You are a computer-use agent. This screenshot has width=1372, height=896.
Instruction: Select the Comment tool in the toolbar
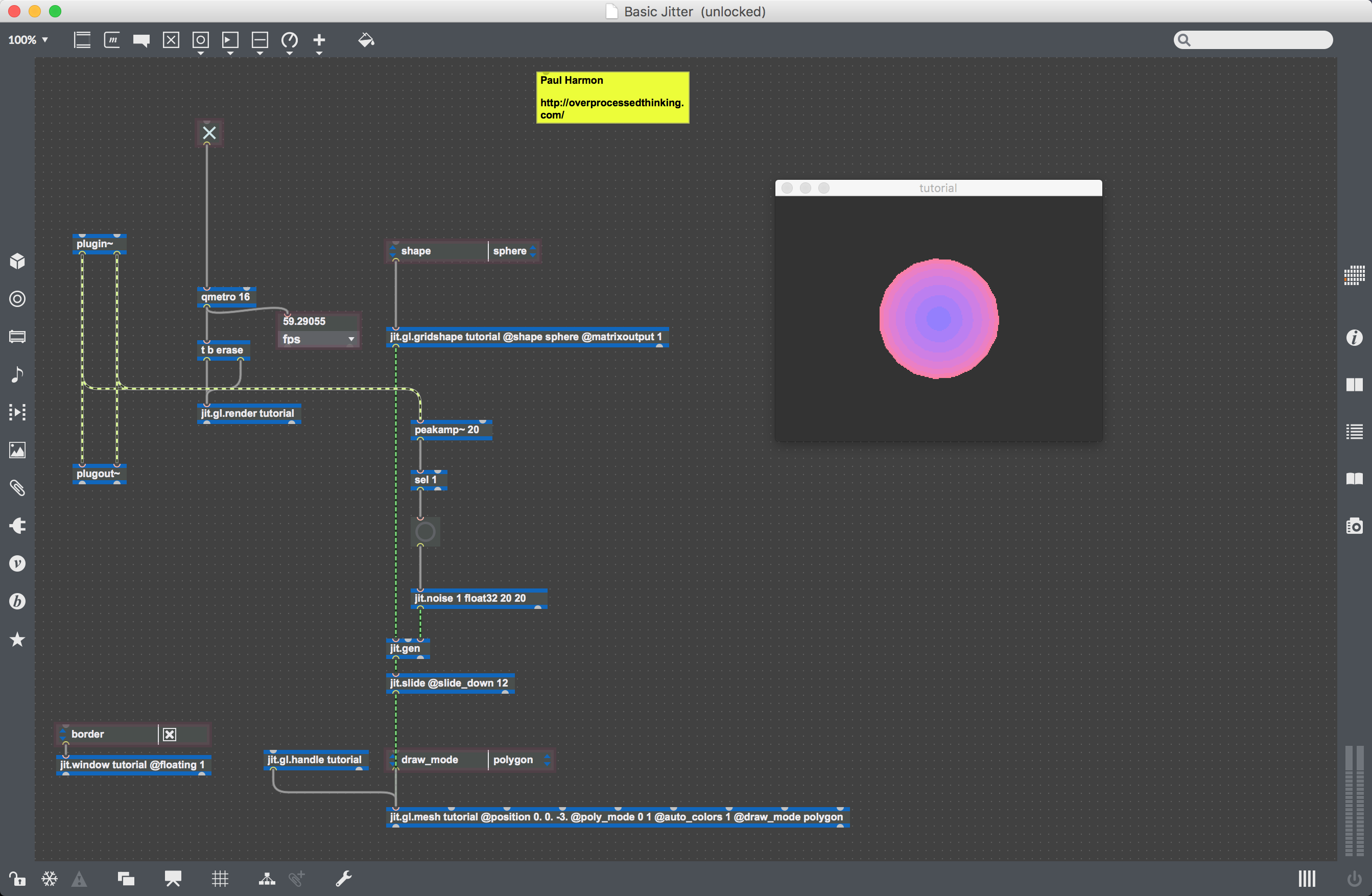[x=142, y=40]
